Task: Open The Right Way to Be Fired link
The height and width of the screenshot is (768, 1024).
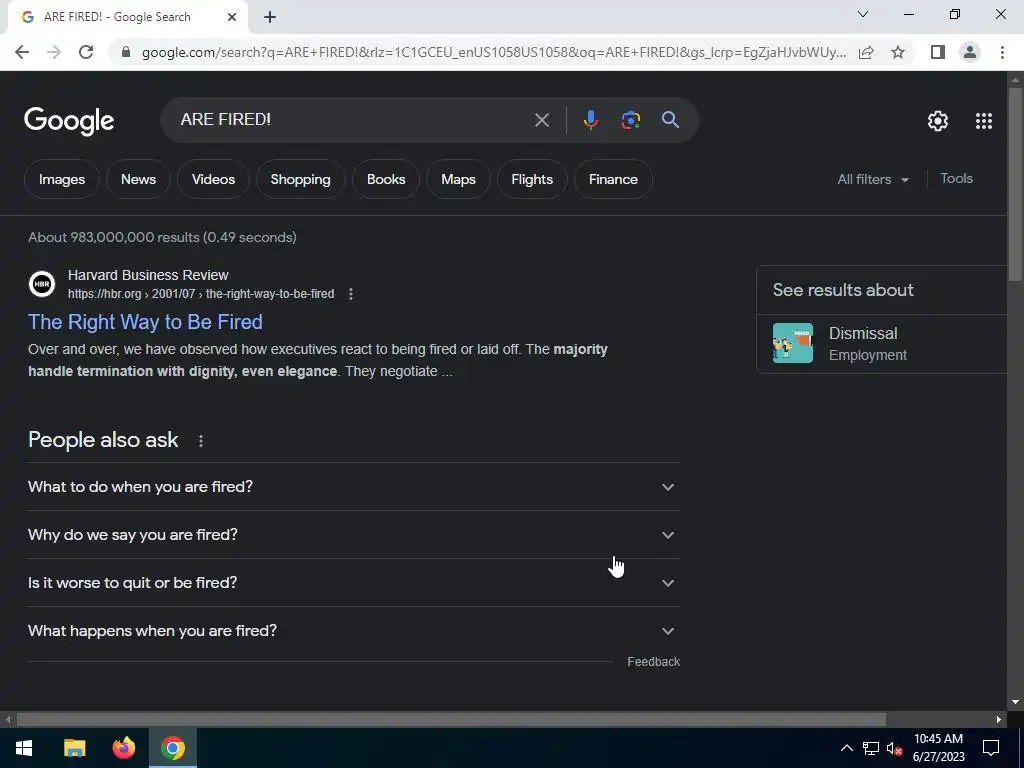Action: point(145,322)
